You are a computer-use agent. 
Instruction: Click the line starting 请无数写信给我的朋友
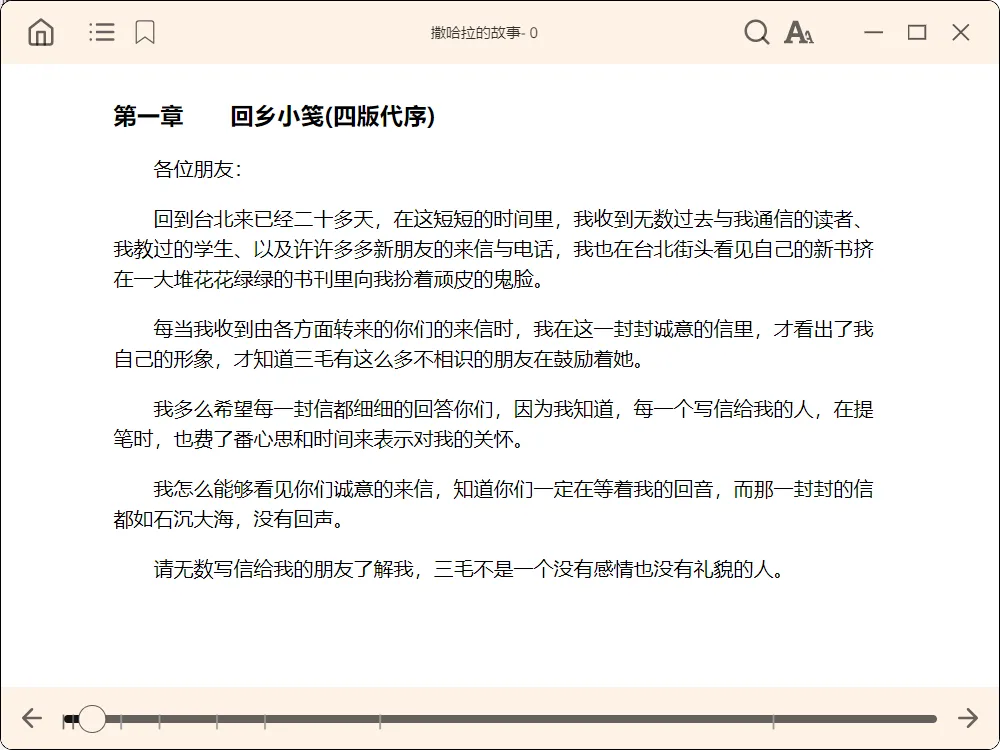click(x=469, y=569)
